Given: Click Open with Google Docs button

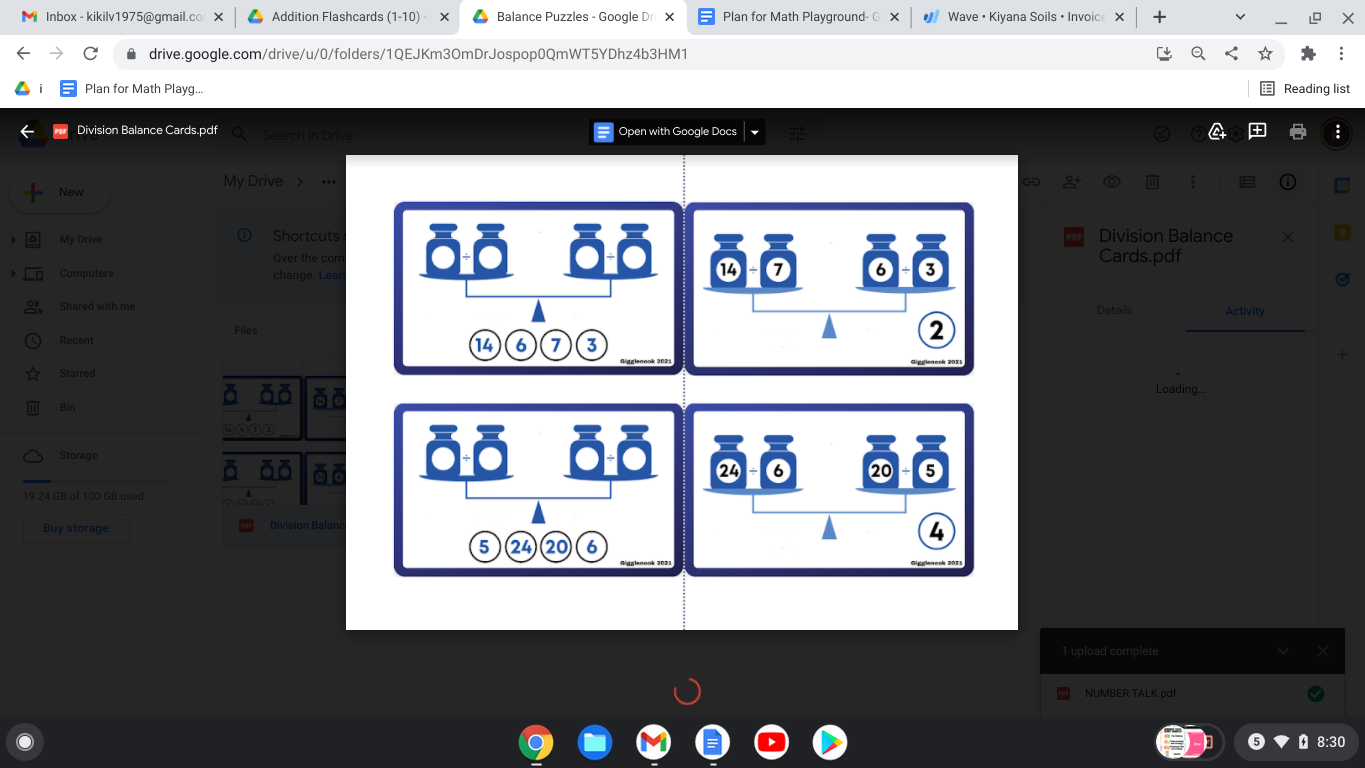Looking at the screenshot, I should tap(666, 132).
